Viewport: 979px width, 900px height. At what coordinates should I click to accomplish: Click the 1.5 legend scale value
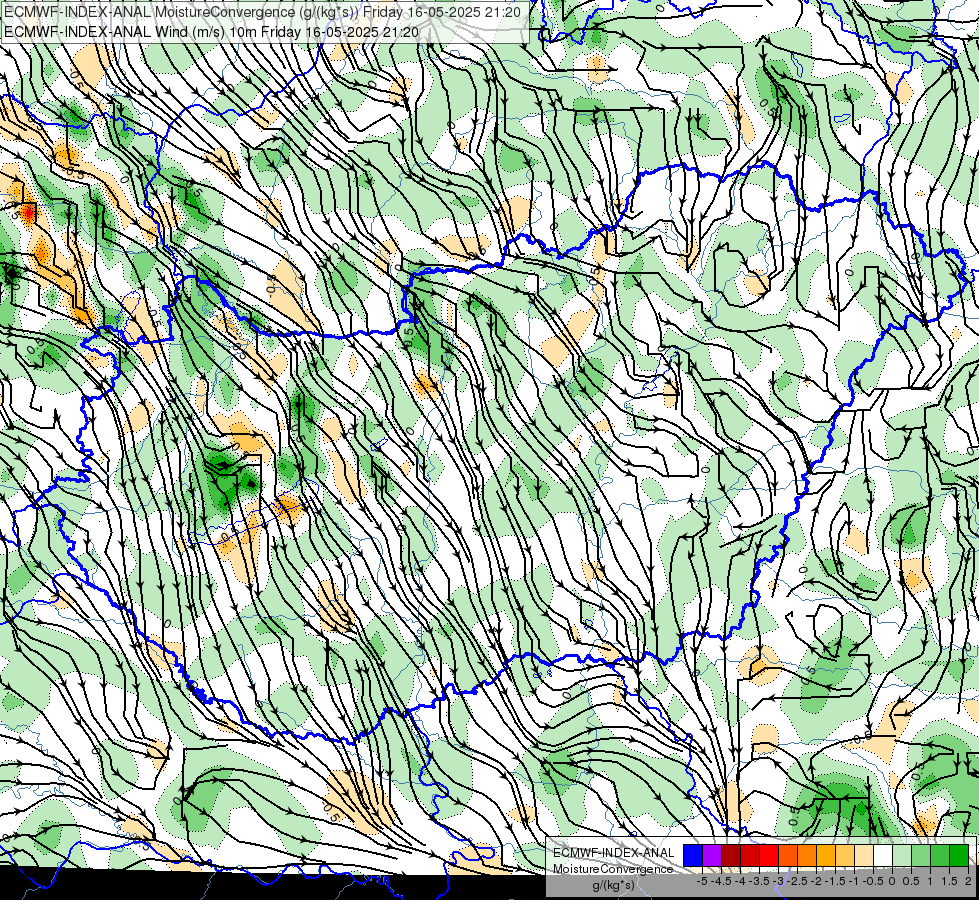tap(948, 881)
